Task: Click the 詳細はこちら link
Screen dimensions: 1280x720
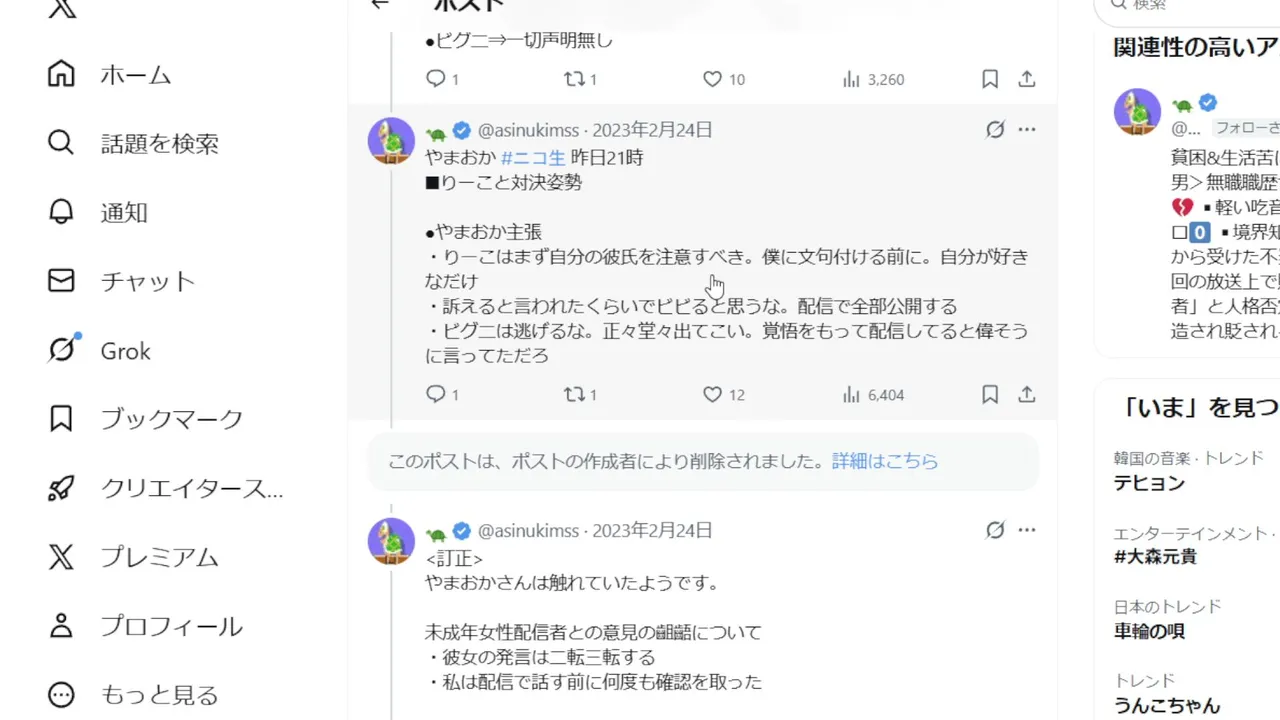Action: (x=885, y=461)
